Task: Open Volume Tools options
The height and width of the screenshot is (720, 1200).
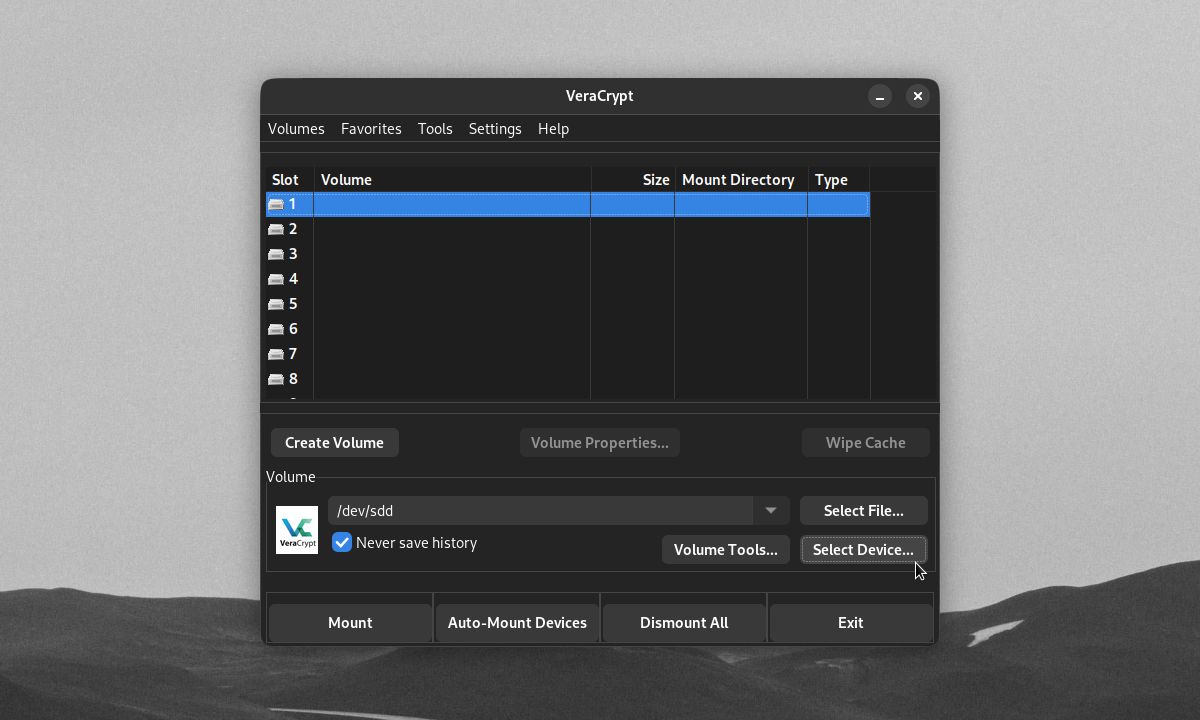Action: pos(726,550)
